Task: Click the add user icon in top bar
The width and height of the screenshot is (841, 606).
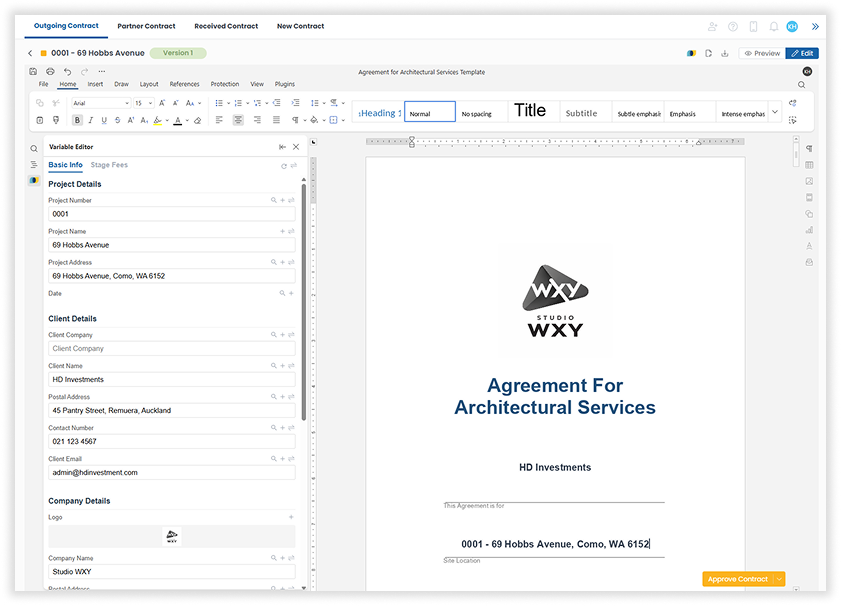Action: (712, 26)
